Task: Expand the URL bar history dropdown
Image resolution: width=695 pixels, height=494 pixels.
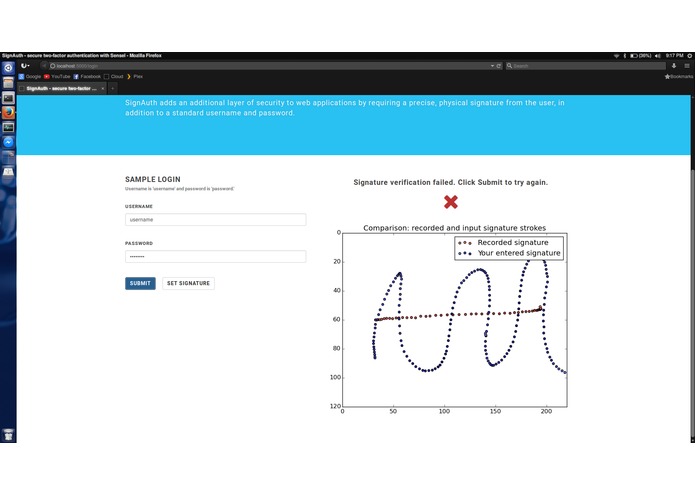Action: point(492,66)
